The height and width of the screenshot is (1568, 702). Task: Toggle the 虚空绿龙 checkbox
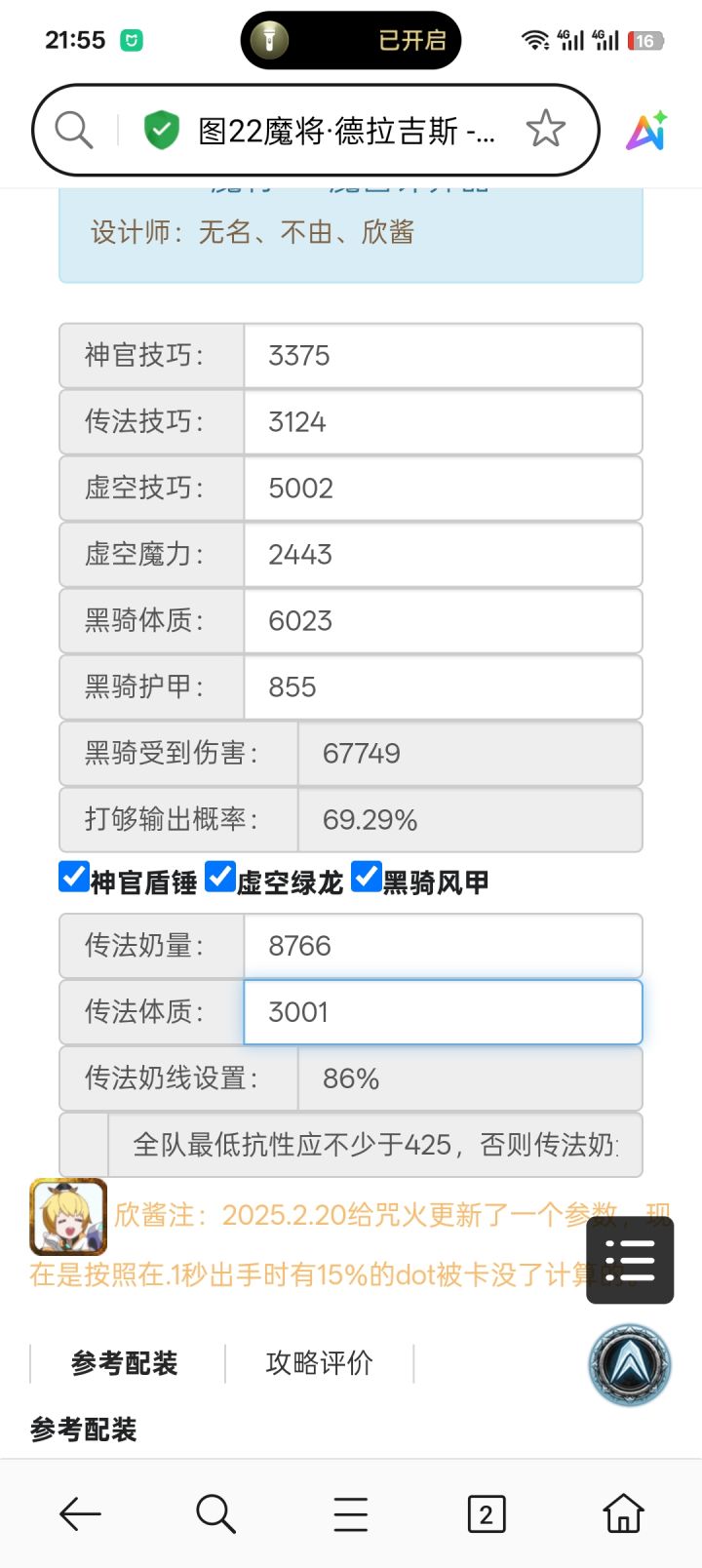pos(220,877)
